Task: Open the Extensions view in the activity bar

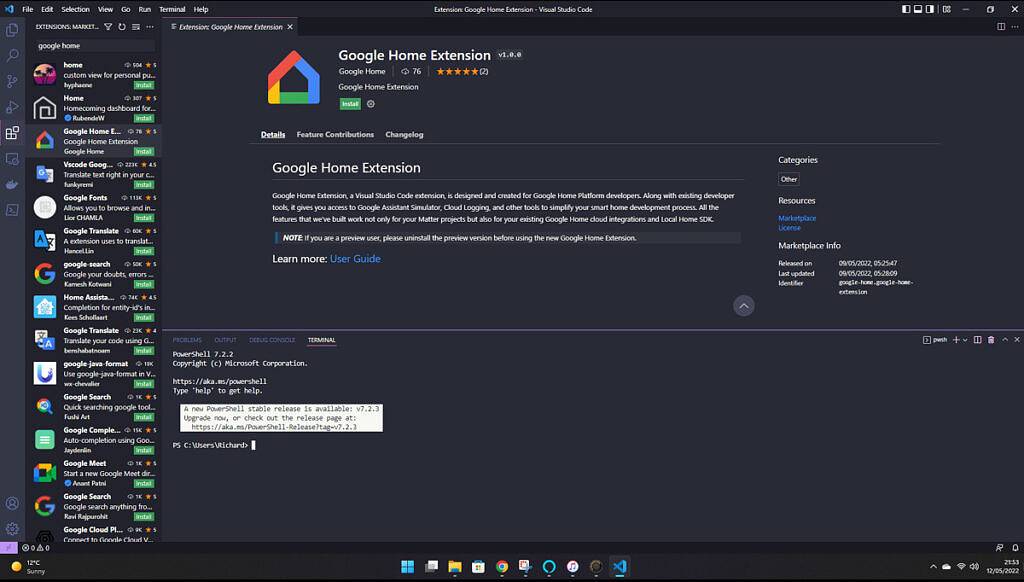Action: [12, 132]
